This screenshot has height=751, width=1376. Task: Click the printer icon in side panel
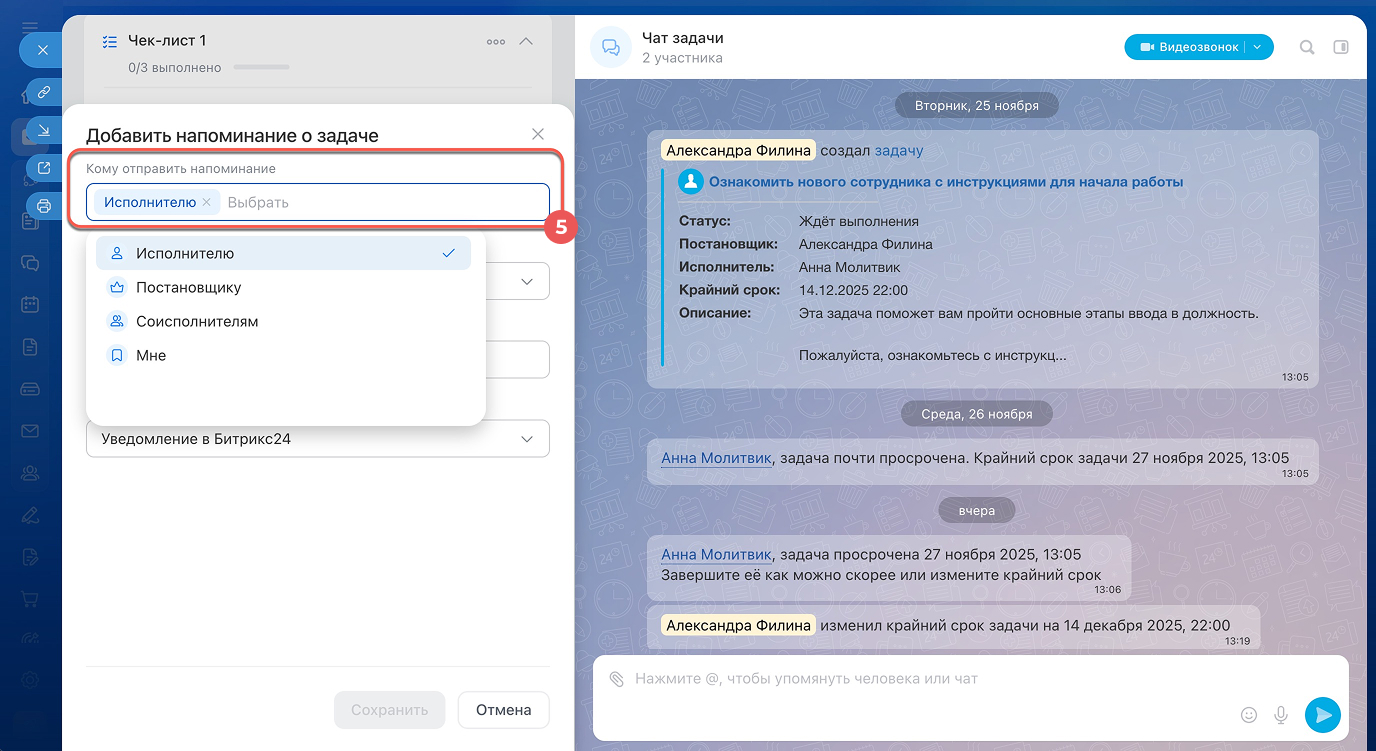tap(43, 206)
